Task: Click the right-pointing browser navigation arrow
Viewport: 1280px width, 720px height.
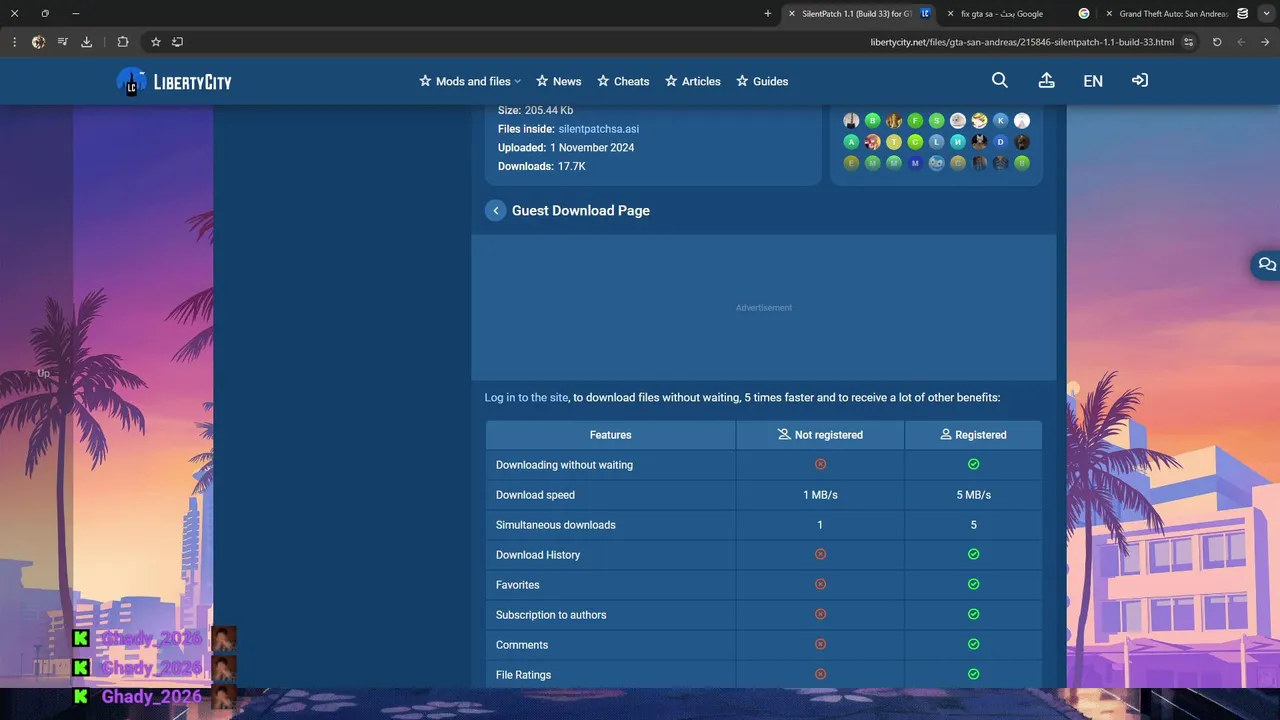Action: [1266, 42]
